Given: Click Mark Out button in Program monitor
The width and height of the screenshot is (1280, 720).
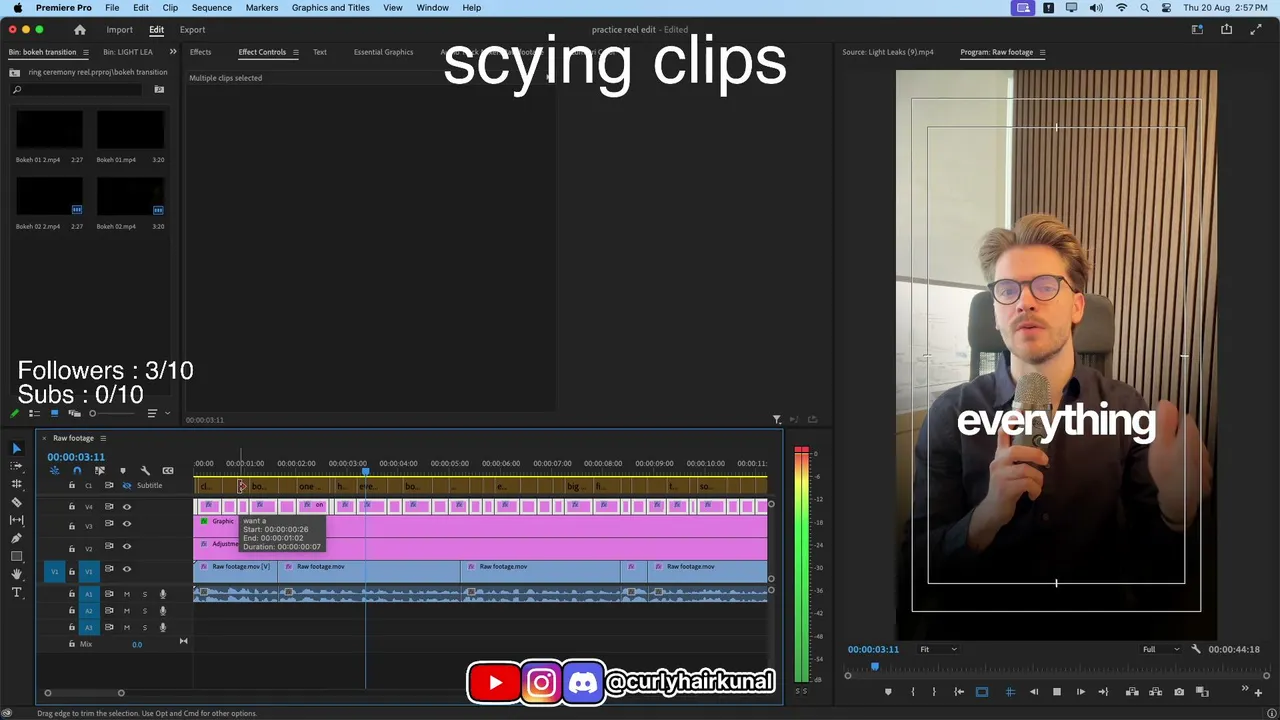Looking at the screenshot, I should [x=934, y=692].
